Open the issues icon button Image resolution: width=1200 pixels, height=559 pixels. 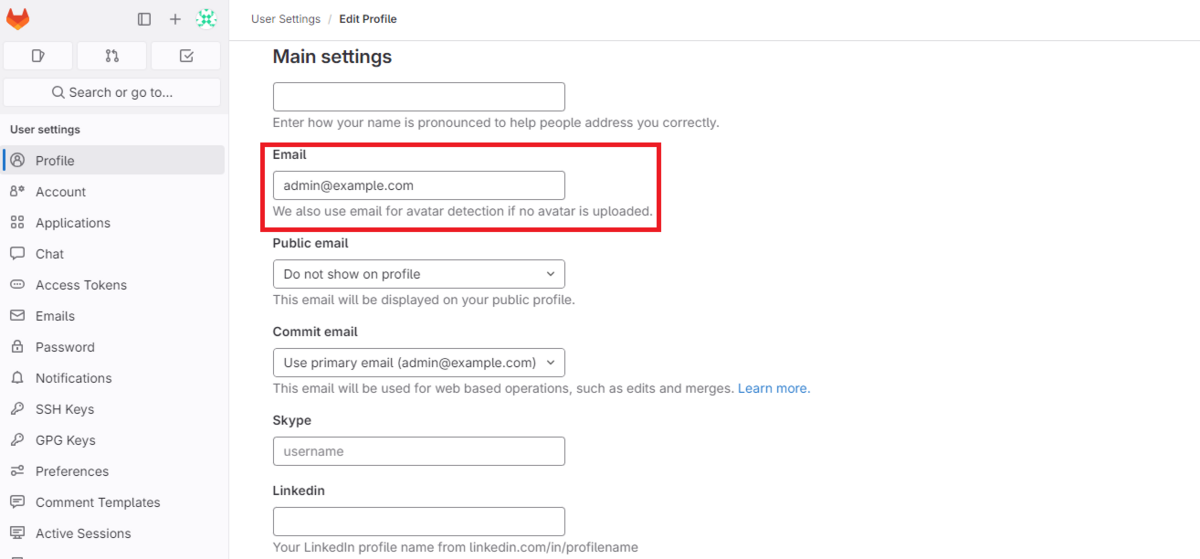coord(38,56)
